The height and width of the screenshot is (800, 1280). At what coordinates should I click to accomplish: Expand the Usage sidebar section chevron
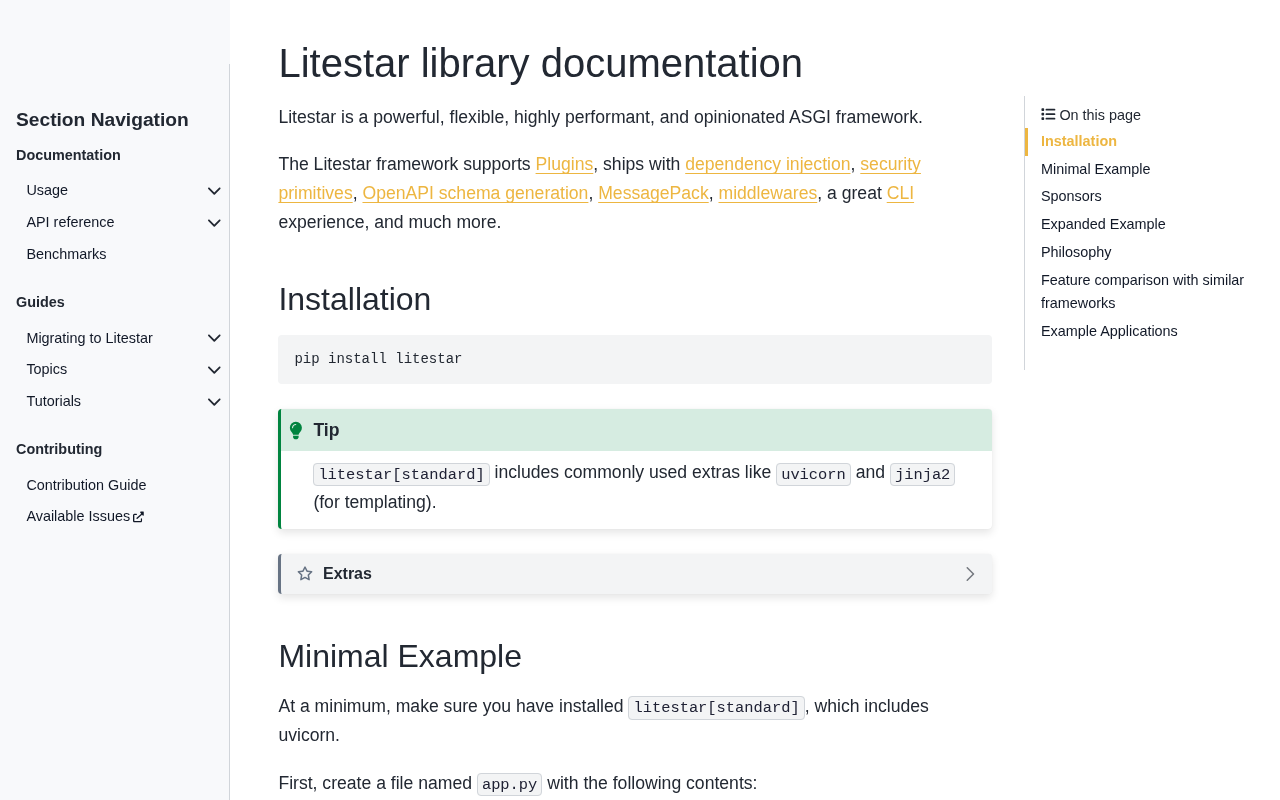(x=214, y=191)
